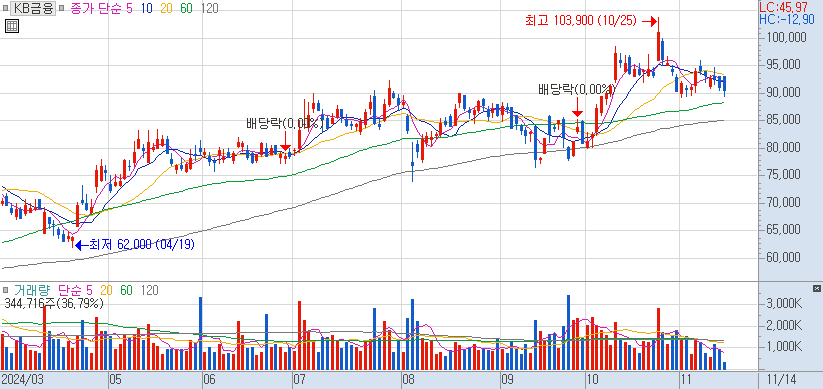Image resolution: width=823 pixels, height=389 pixels.
Task: Click the 배당락(0.00%) marker near October
Action: click(x=577, y=89)
